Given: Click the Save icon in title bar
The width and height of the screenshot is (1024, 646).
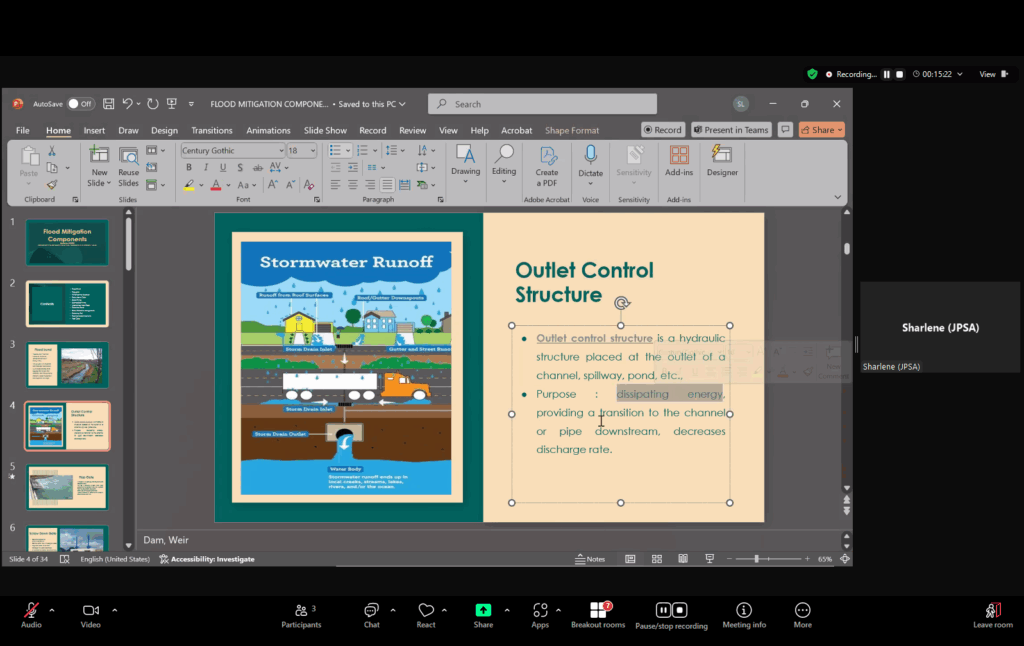Looking at the screenshot, I should 109,103.
